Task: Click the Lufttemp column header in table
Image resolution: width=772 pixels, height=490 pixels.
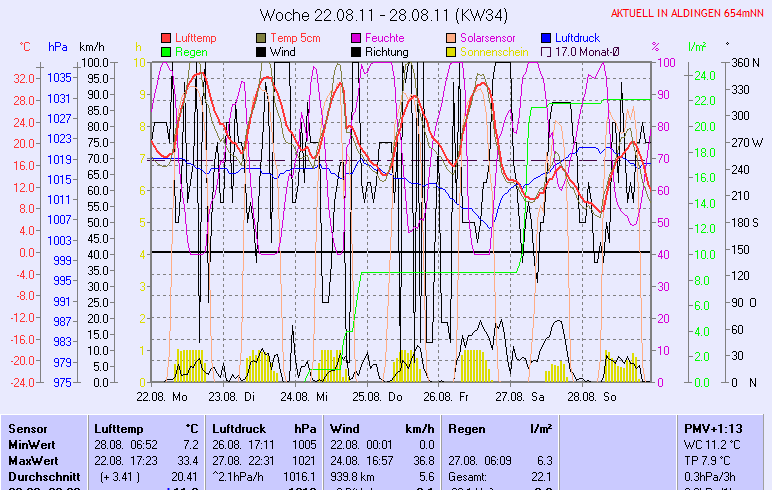Action: pos(116,428)
